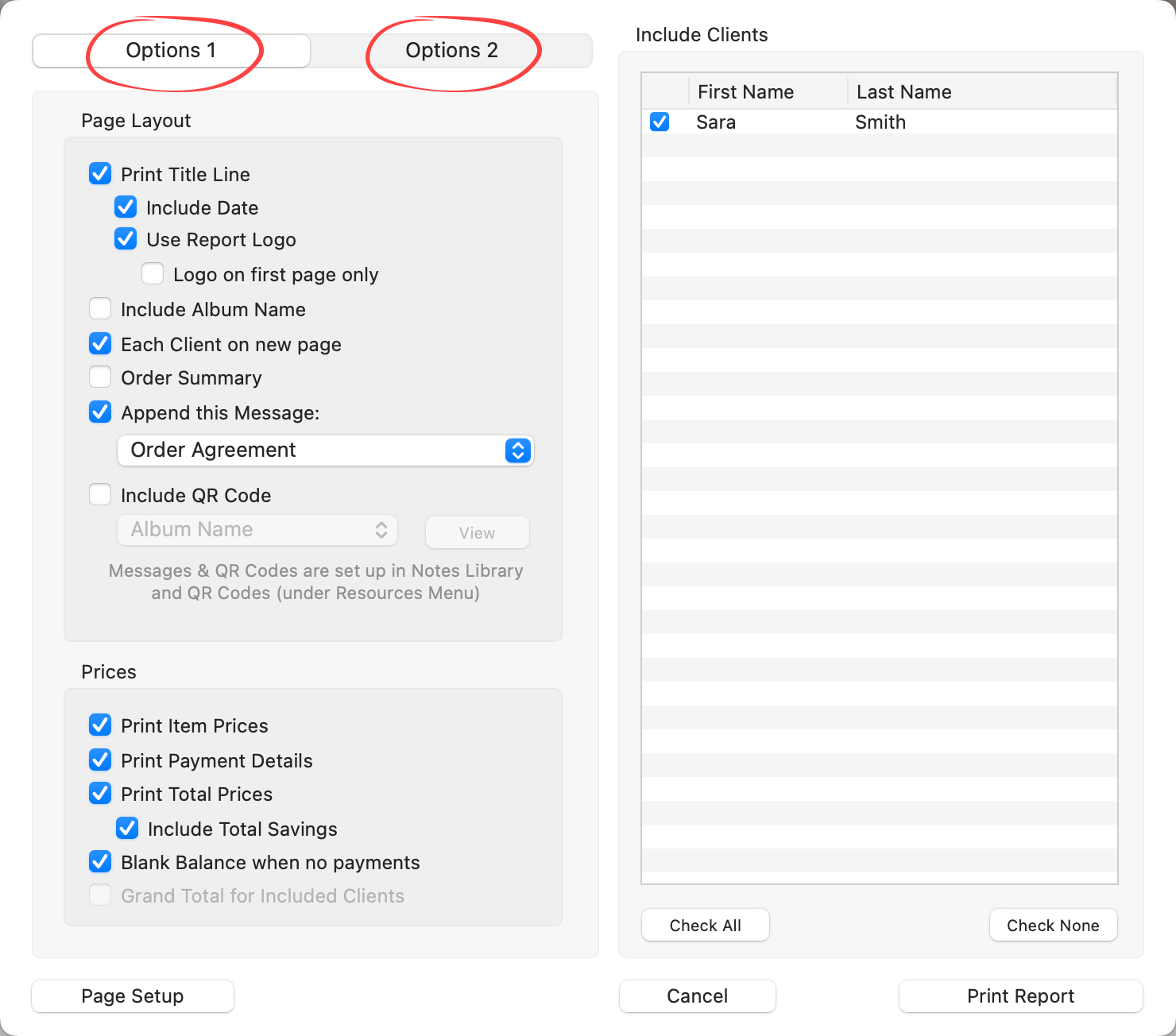Screen dimensions: 1176x1036
Task: Toggle Each Client on new page
Action: [x=100, y=344]
